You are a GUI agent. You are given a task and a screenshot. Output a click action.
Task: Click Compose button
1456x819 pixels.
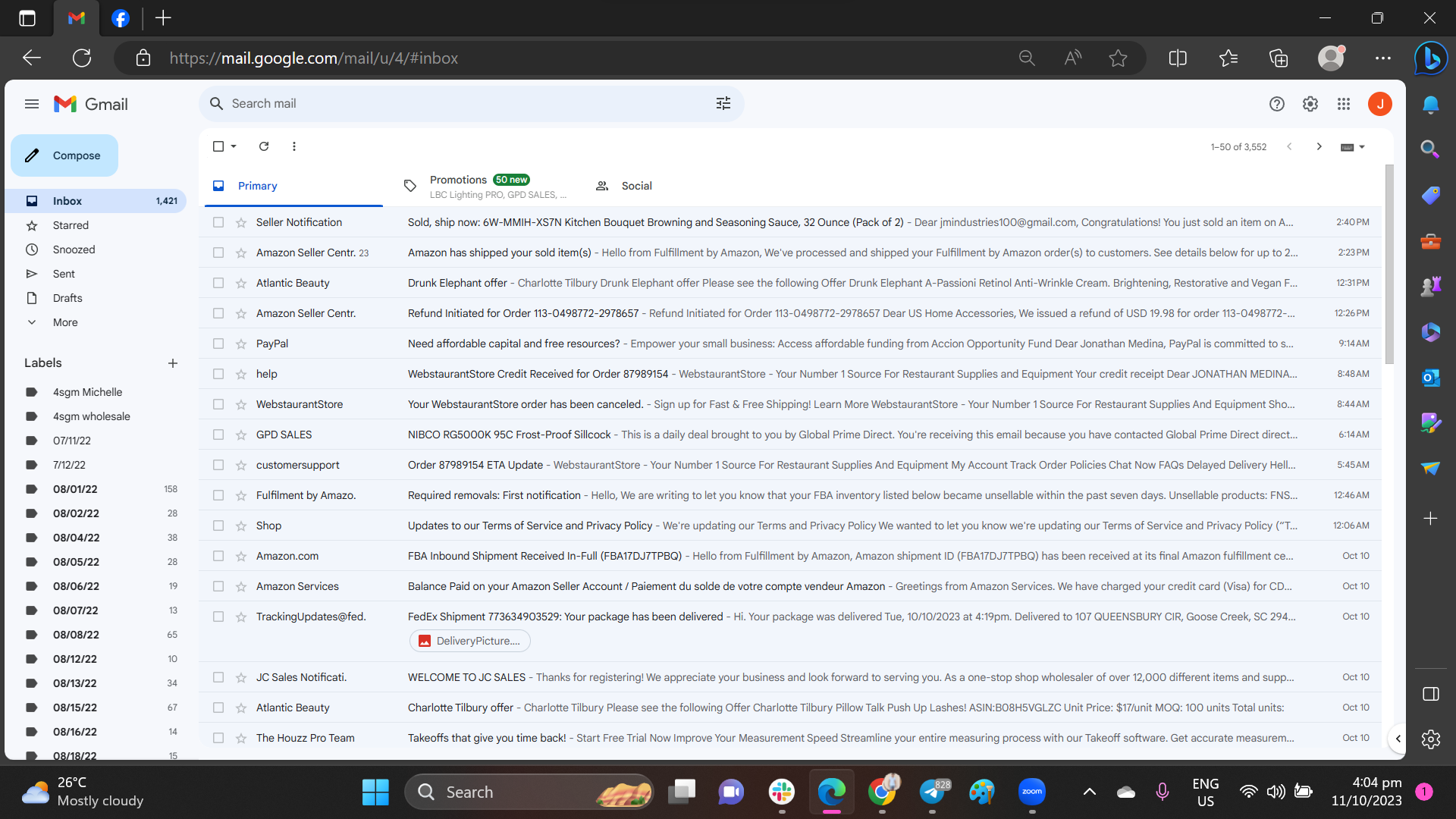[x=64, y=155]
